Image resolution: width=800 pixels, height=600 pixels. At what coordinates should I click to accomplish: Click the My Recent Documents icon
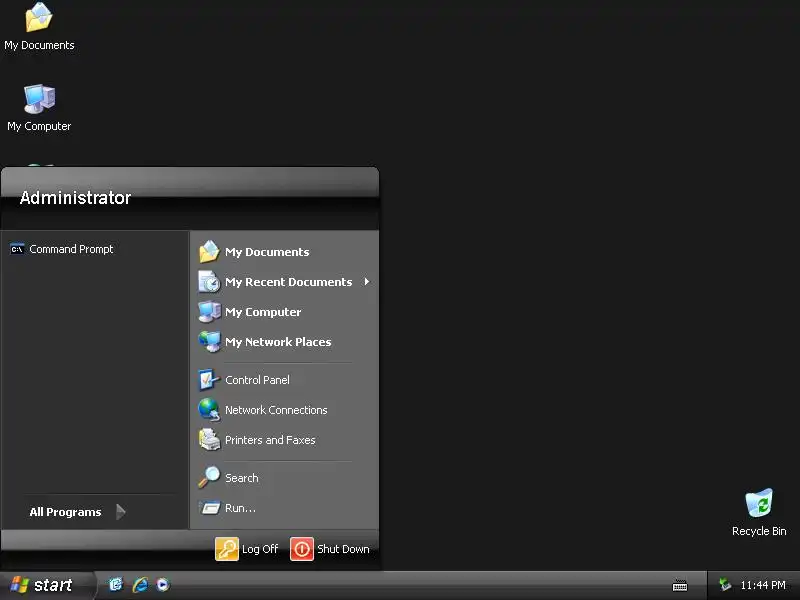point(209,282)
